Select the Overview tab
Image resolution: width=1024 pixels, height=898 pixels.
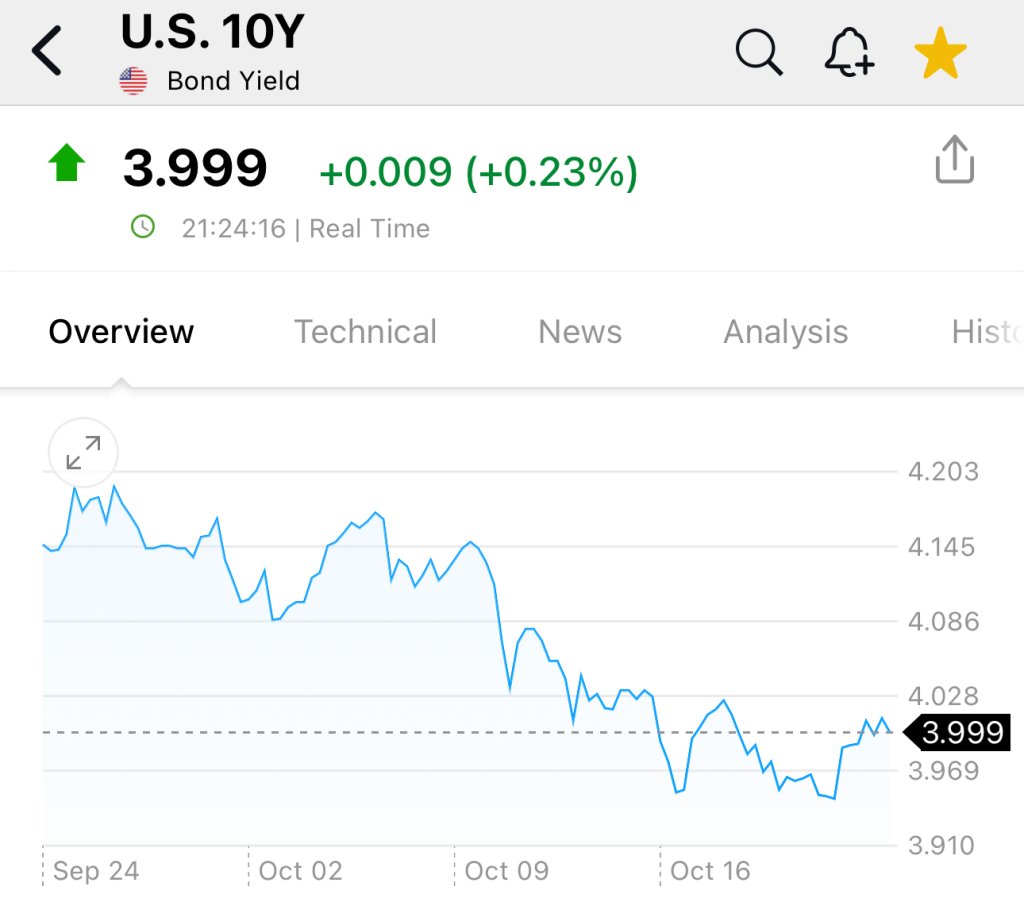pos(121,332)
